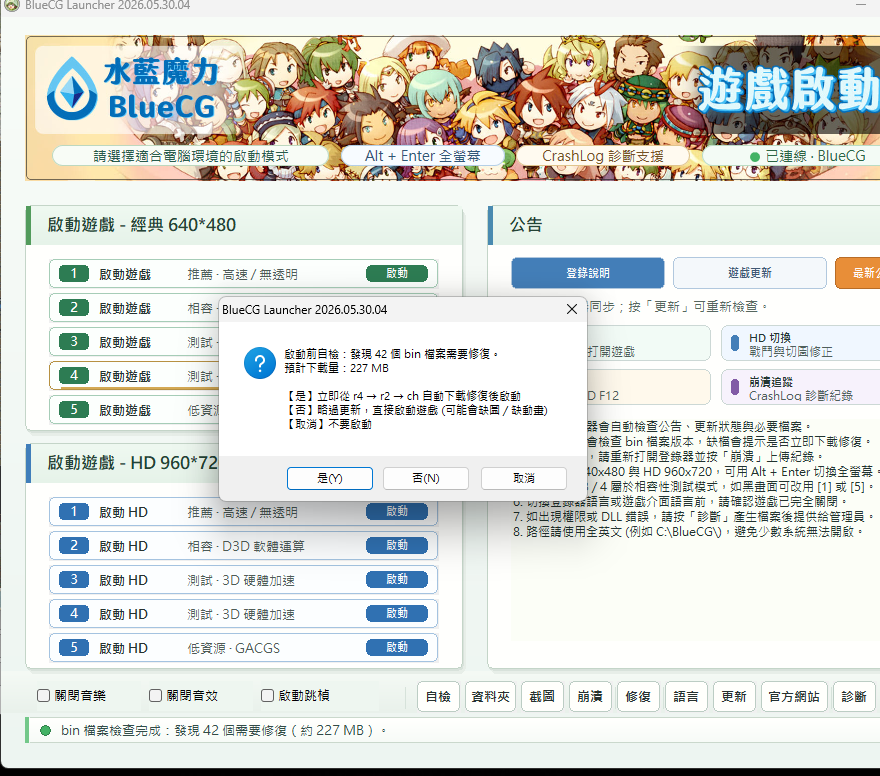Viewport: 880px width, 776px height.
Task: Click number 1 badge in HD list
Action: [x=74, y=512]
